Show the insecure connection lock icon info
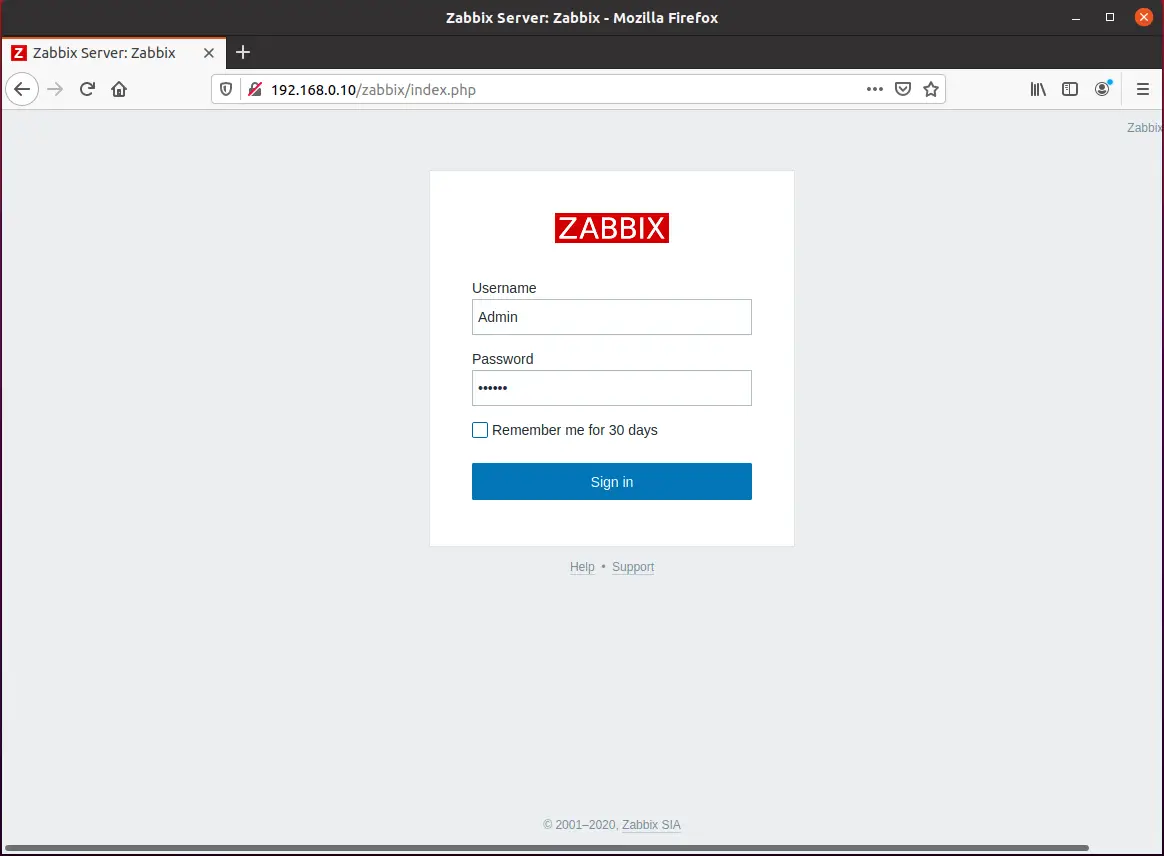Screen dimensions: 1164x856 point(255,90)
